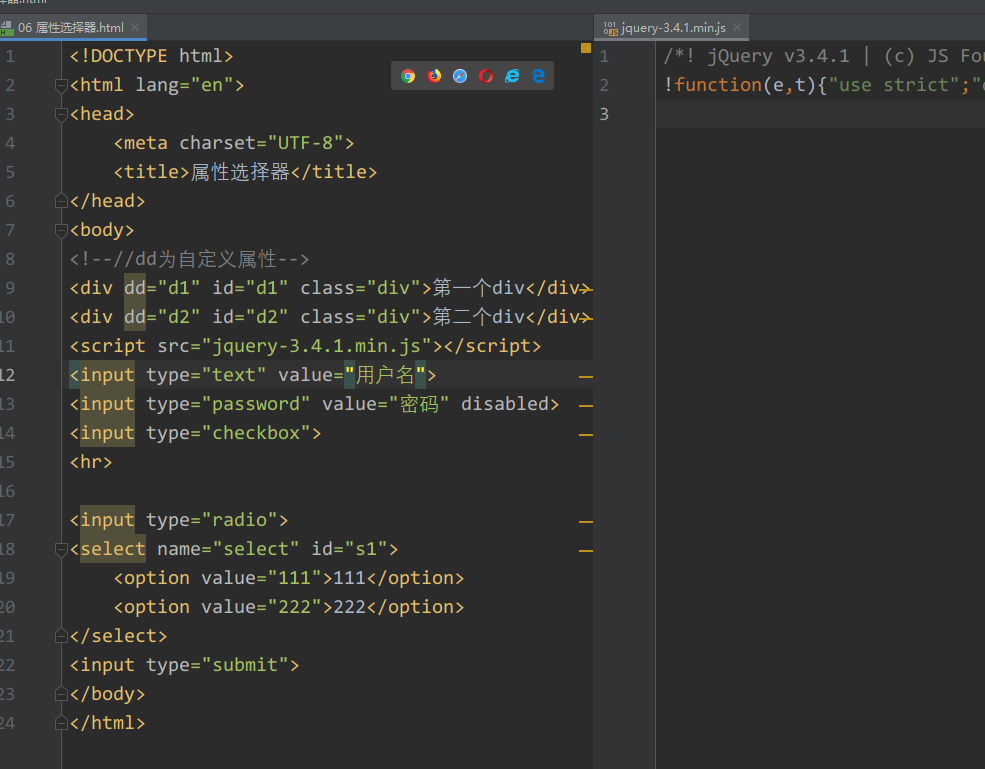Preview the file in Safari
The image size is (985, 769).
pos(459,75)
